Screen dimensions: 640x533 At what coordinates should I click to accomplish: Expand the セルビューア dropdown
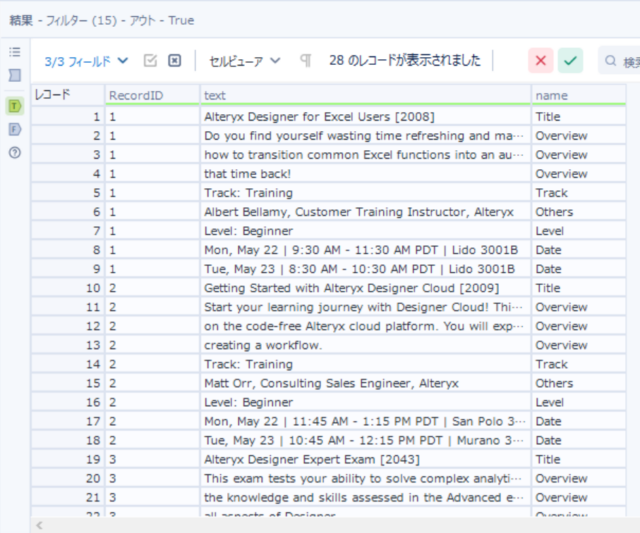point(245,61)
